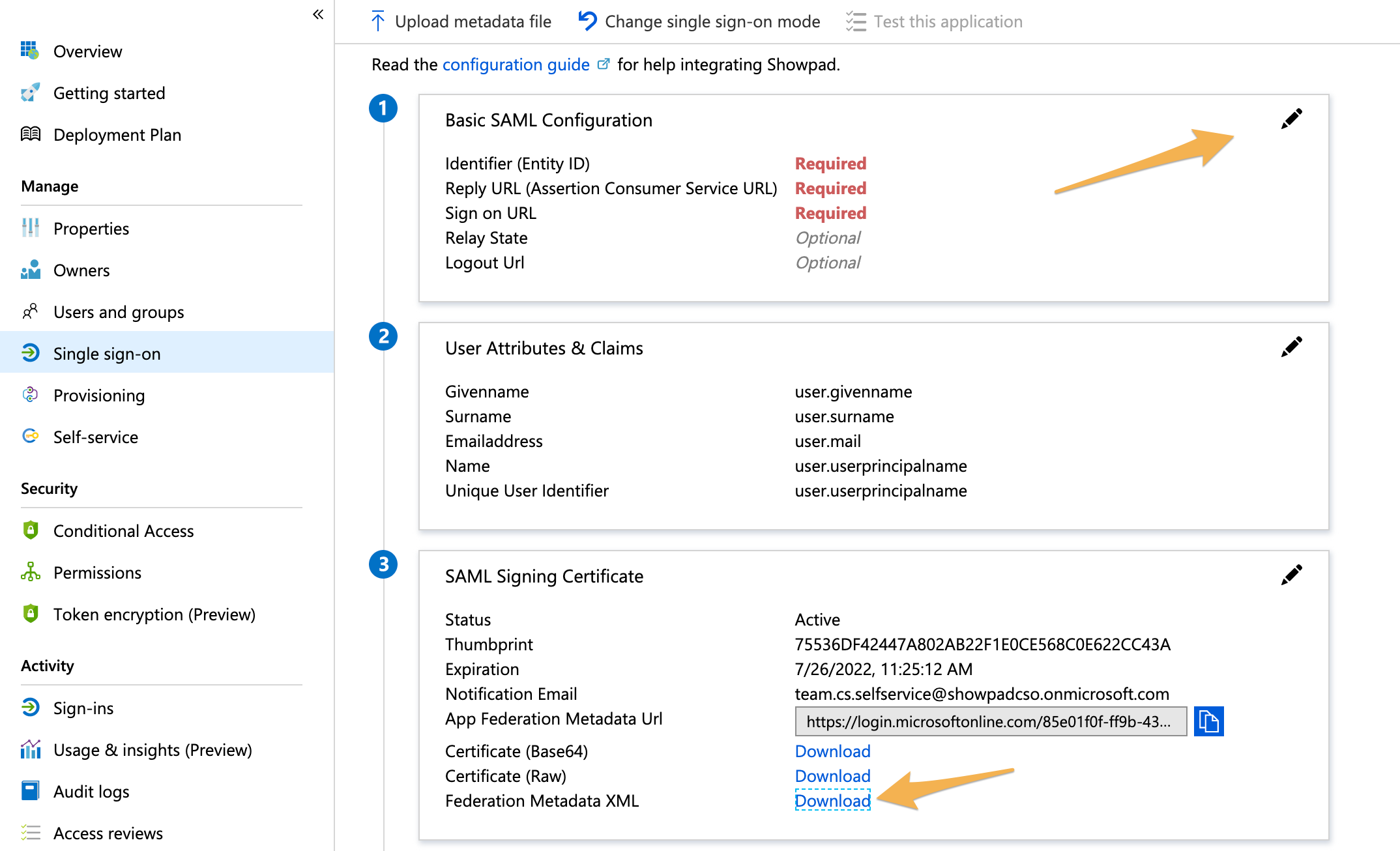The image size is (1400, 851).
Task: Click the Getting started rocket icon
Action: pos(30,93)
